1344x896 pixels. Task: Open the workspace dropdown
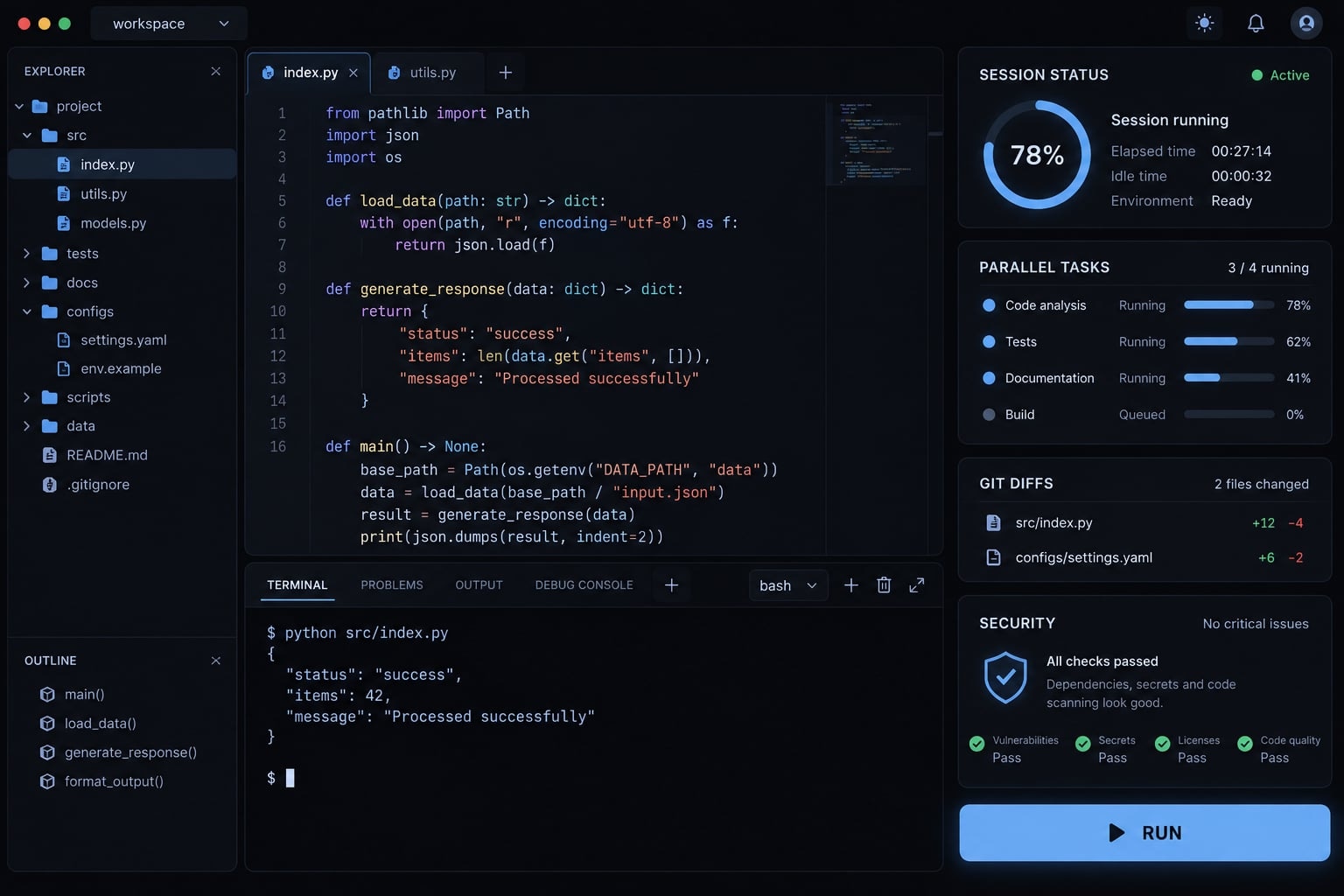(169, 24)
